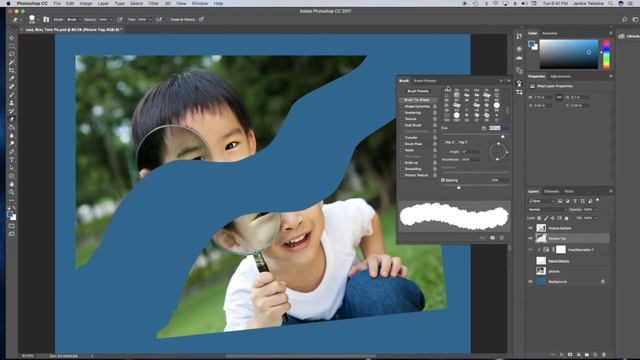Toggle Transfer checkbox
This screenshot has height=360, width=640.
pos(402,138)
